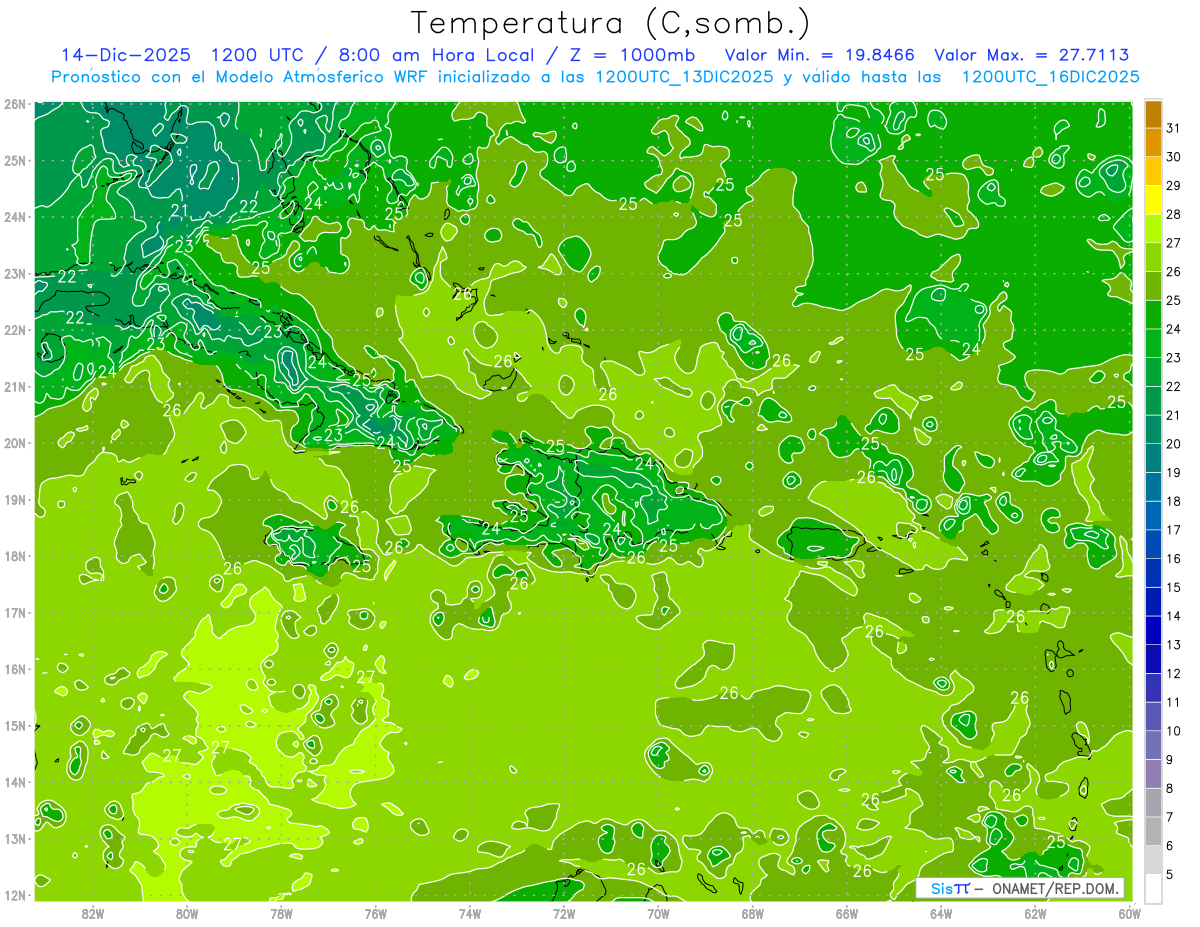Click the "80W" longitude axis label

pos(187,913)
